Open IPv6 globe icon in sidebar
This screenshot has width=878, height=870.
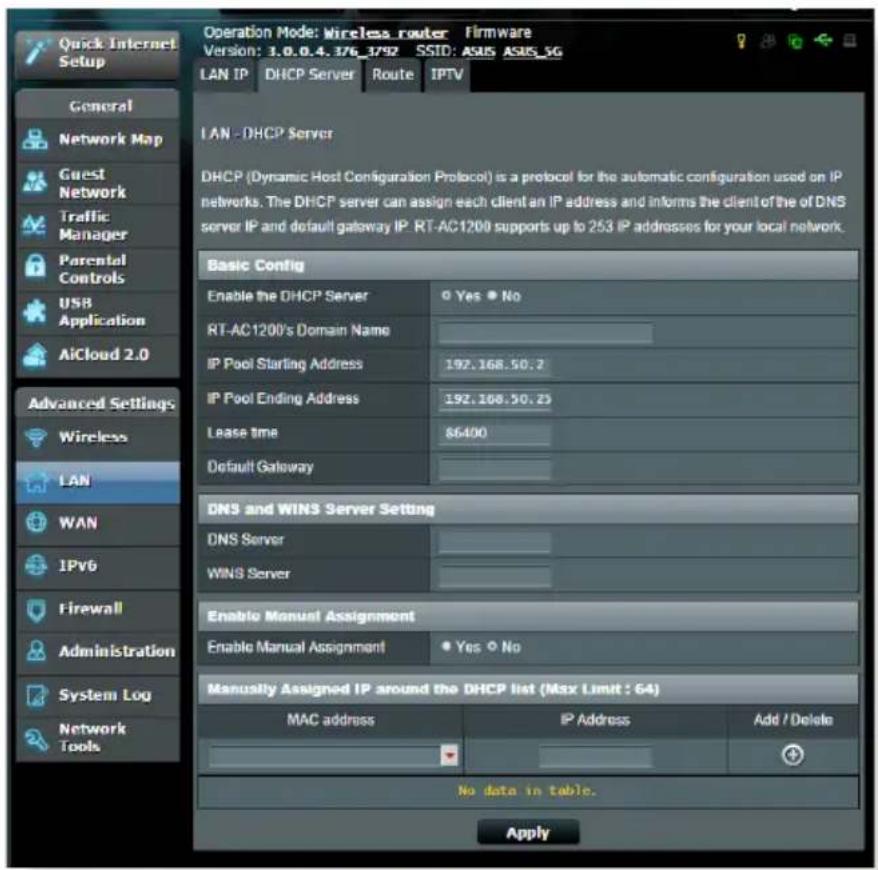coord(36,566)
